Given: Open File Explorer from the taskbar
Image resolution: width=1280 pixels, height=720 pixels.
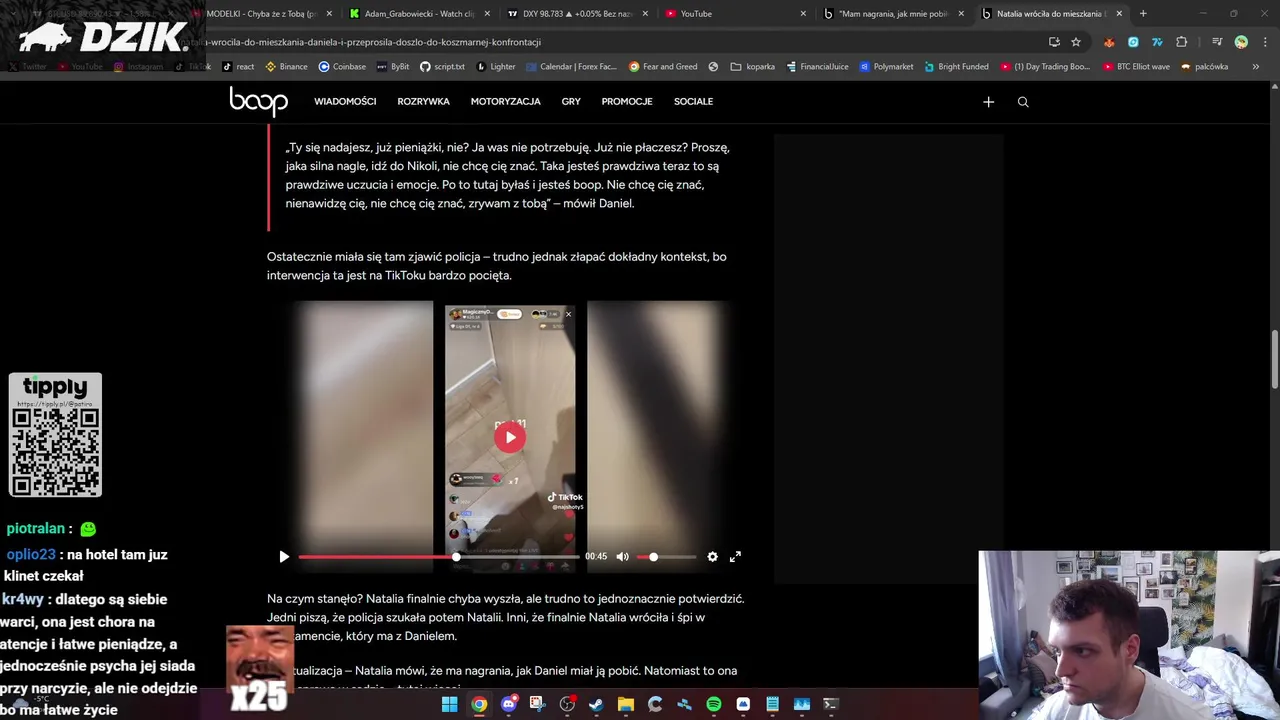Looking at the screenshot, I should pyautogui.click(x=626, y=705).
